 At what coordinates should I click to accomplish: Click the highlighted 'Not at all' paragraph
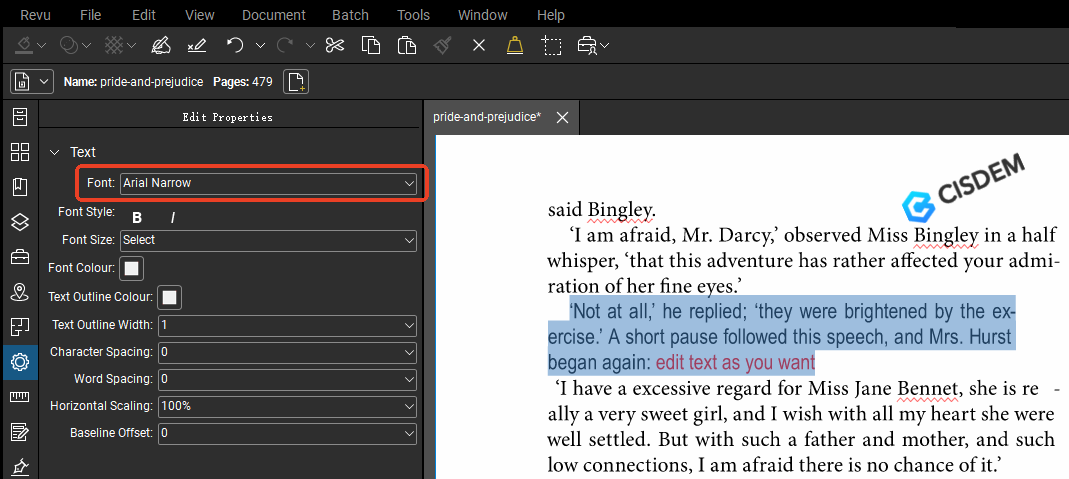pyautogui.click(x=782, y=336)
